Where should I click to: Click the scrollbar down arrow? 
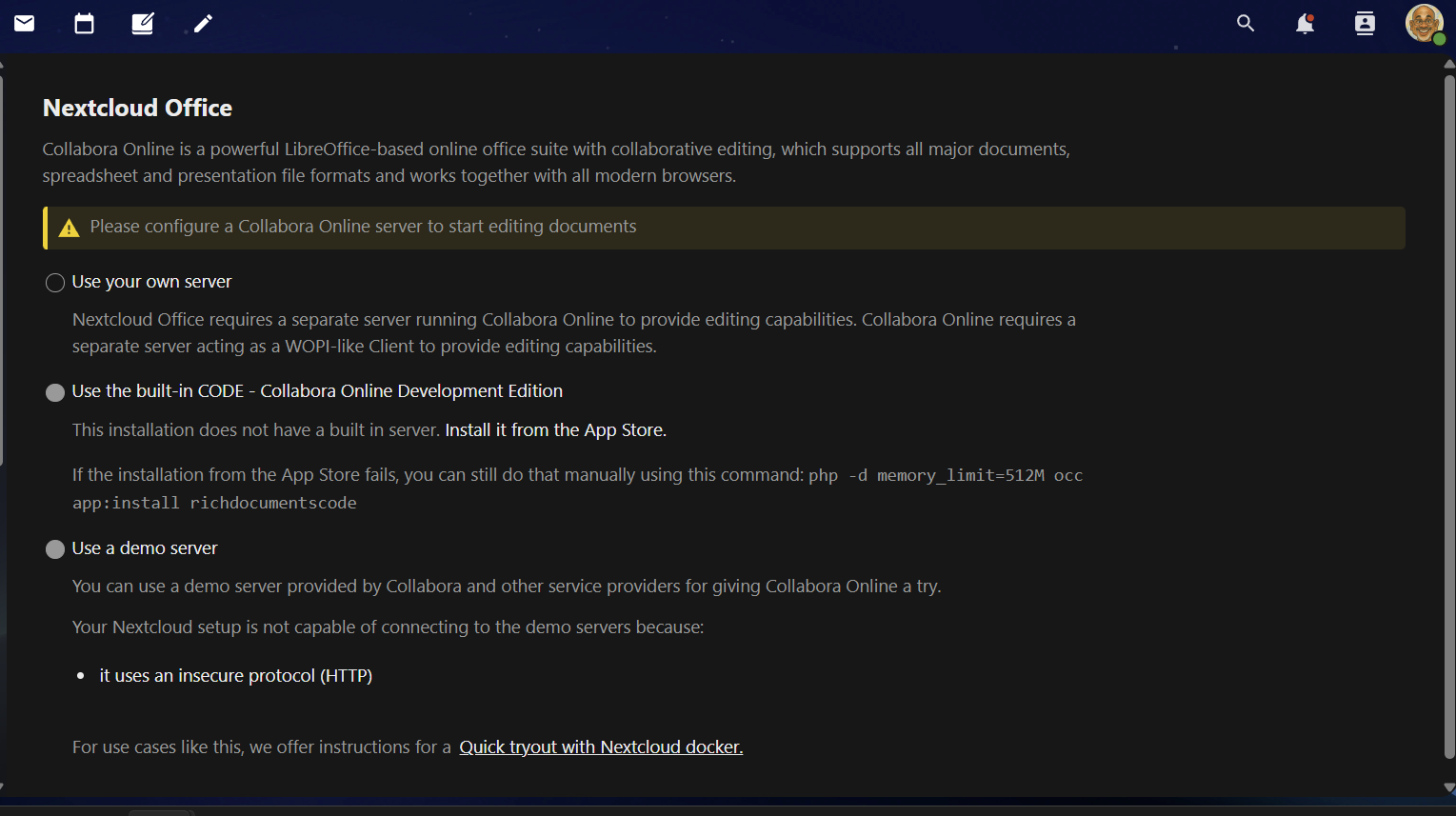click(1449, 788)
